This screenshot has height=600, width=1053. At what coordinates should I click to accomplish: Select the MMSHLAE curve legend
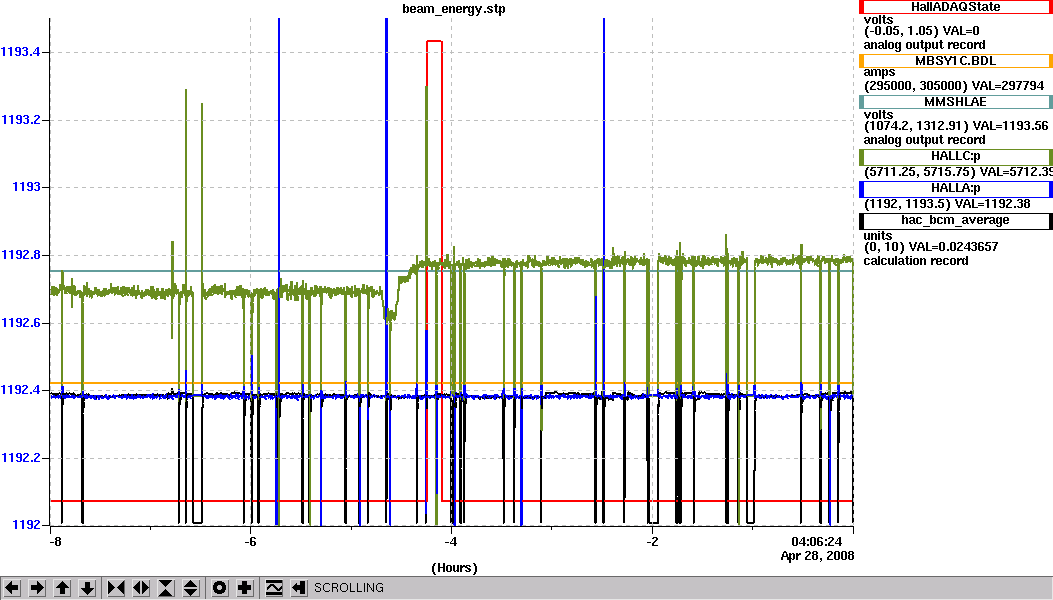point(956,102)
